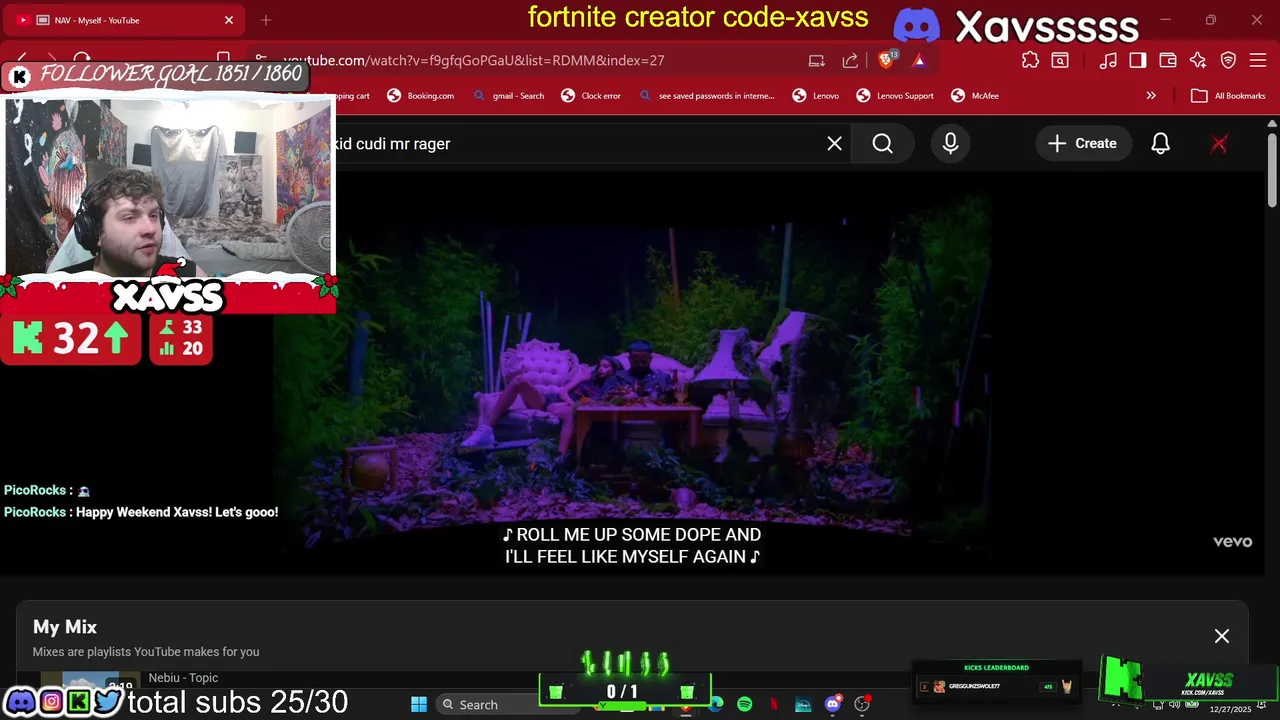Viewport: 1280px width, 720px height.
Task: Toggle the browser sidebar panel
Action: pos(1137,60)
